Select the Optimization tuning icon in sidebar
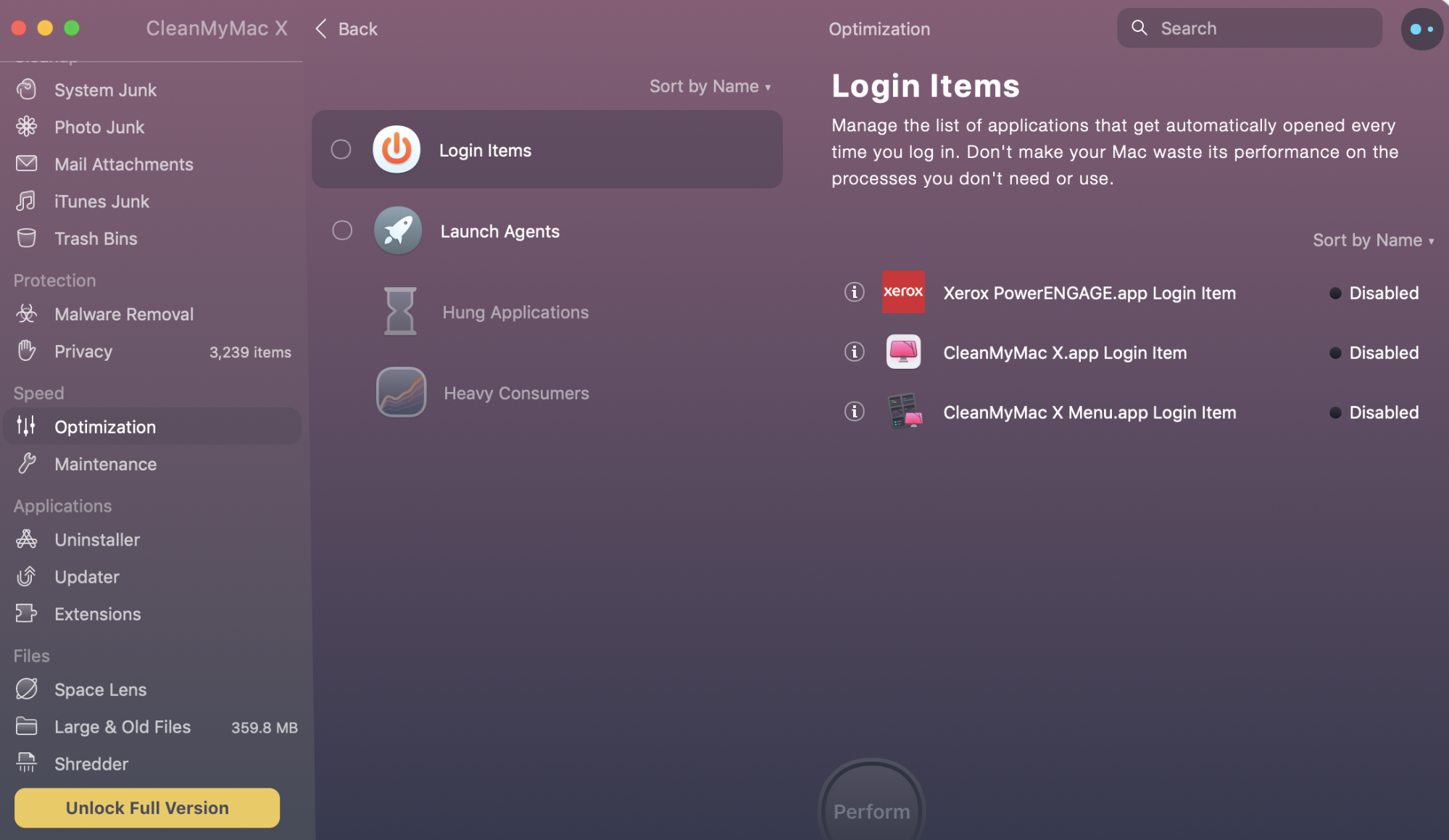1449x840 pixels. [26, 426]
